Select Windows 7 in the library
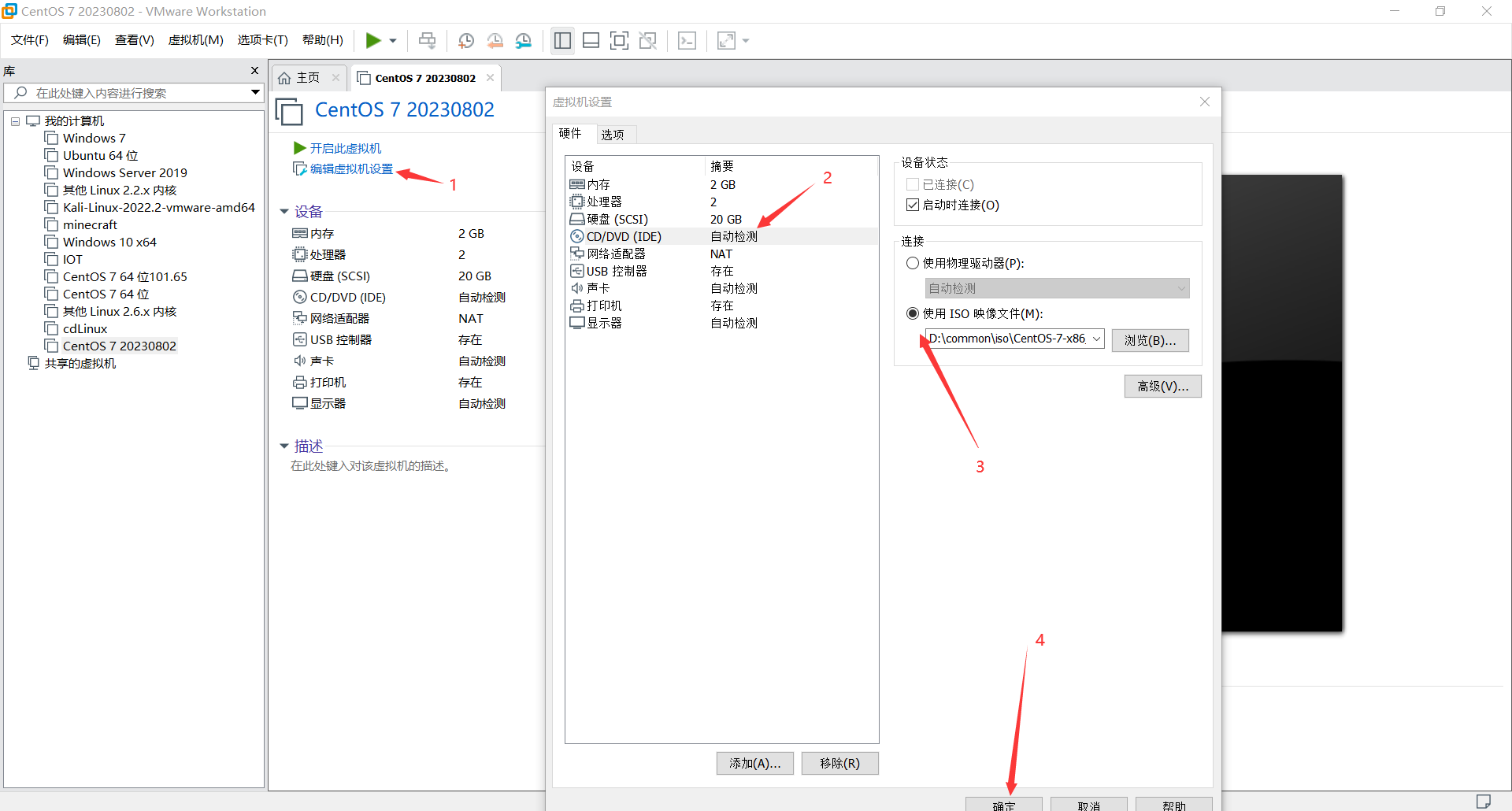Screen dimensions: 1512x811 click(94, 138)
